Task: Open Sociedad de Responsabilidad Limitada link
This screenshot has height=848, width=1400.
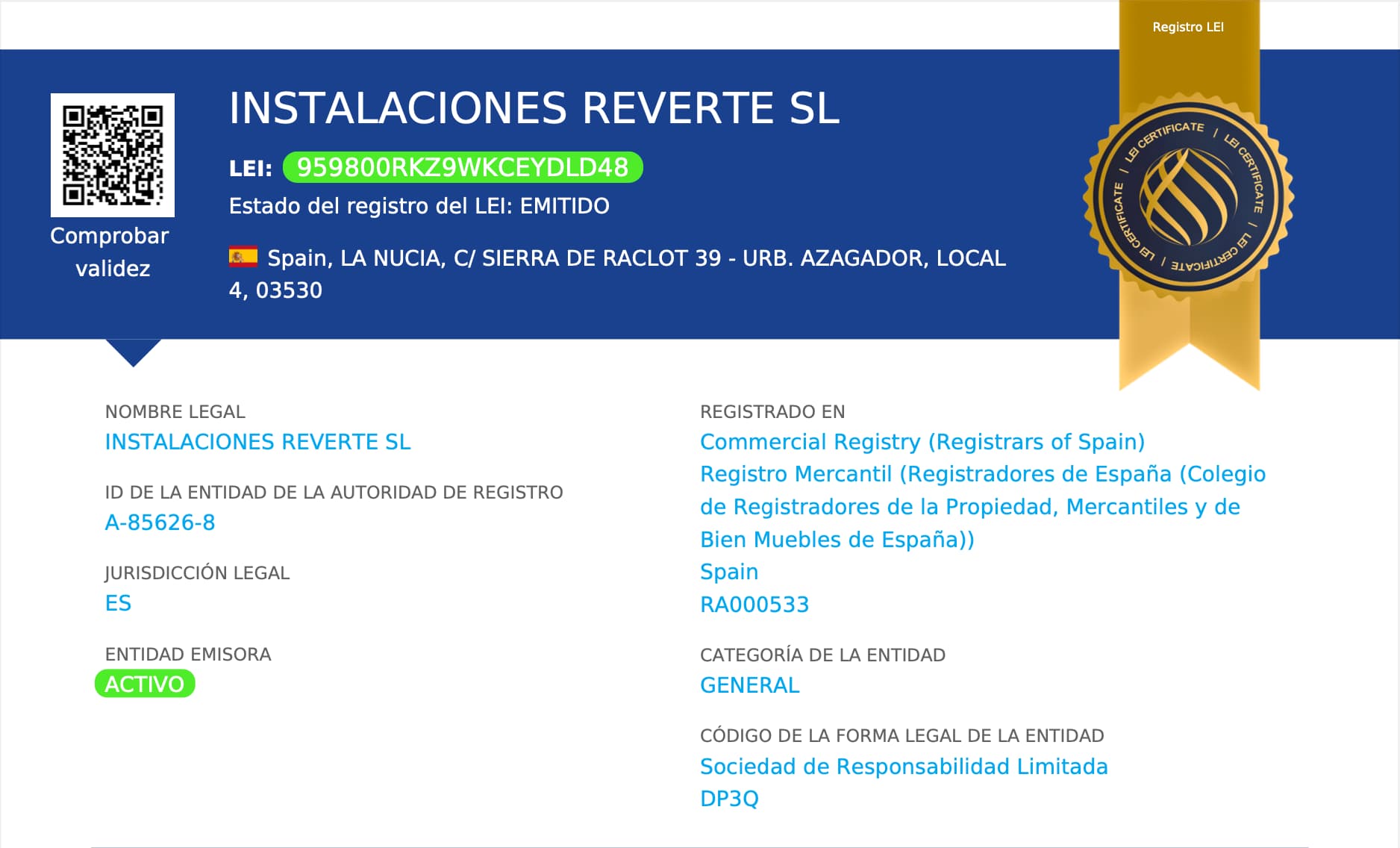Action: click(x=903, y=767)
